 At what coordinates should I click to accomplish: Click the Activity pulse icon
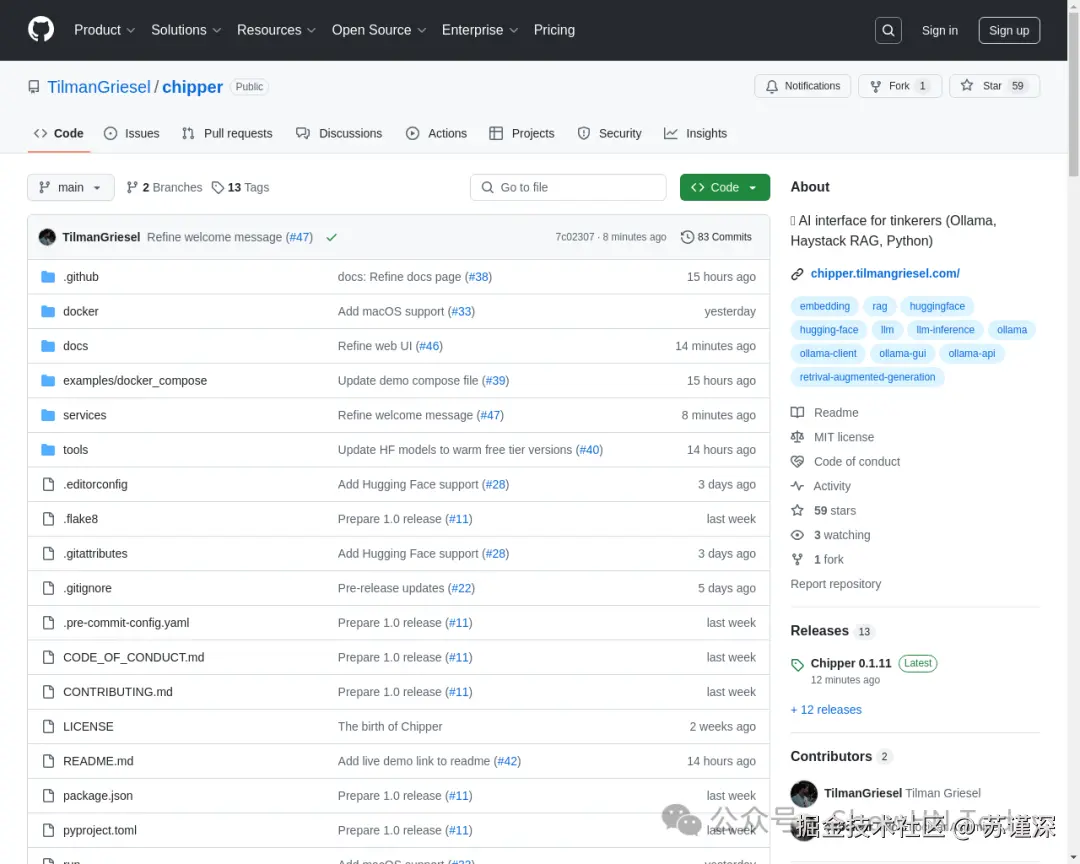797,486
